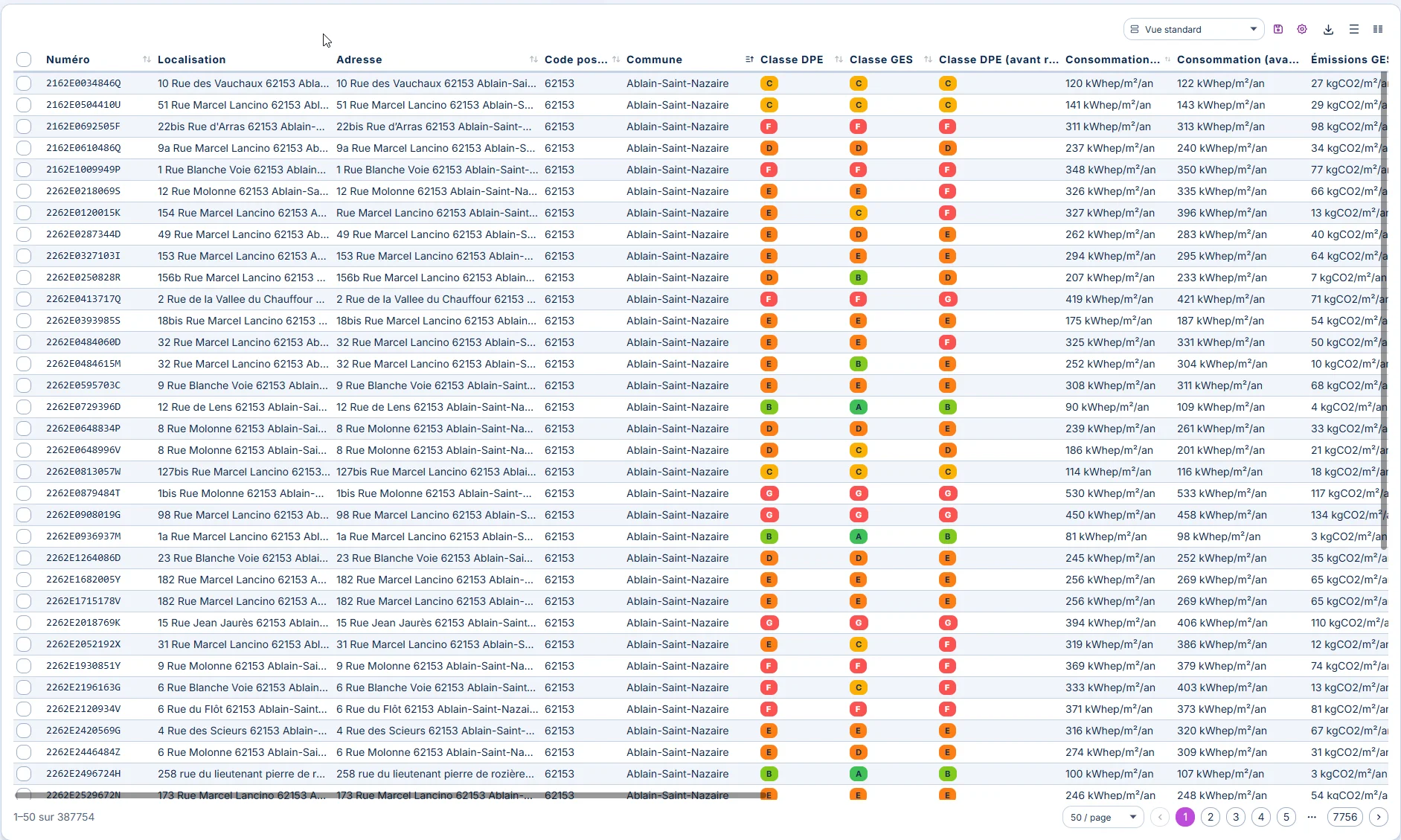Screen dimensions: 1401x840
Task: Check row 2262E0218069S
Action: pos(24,191)
